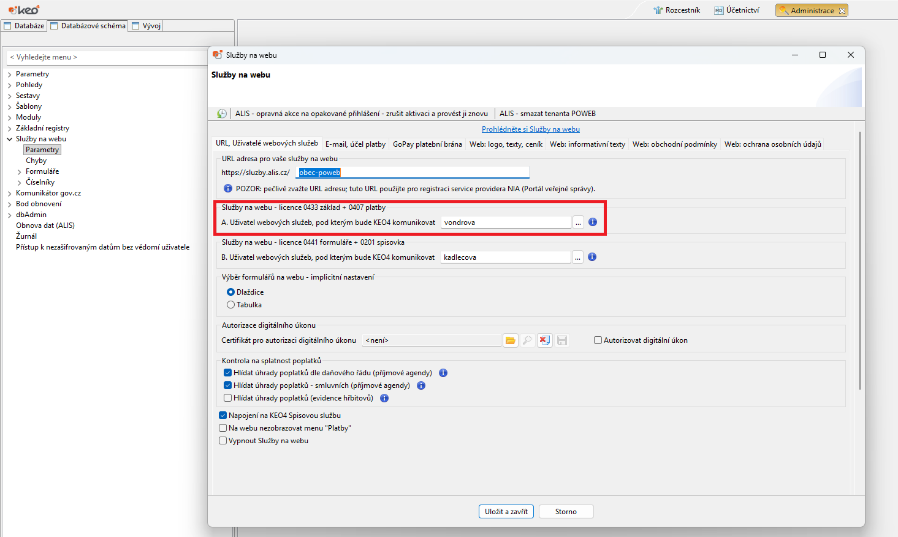
Task: Check Vypnout Služby na webu
Action: click(223, 440)
